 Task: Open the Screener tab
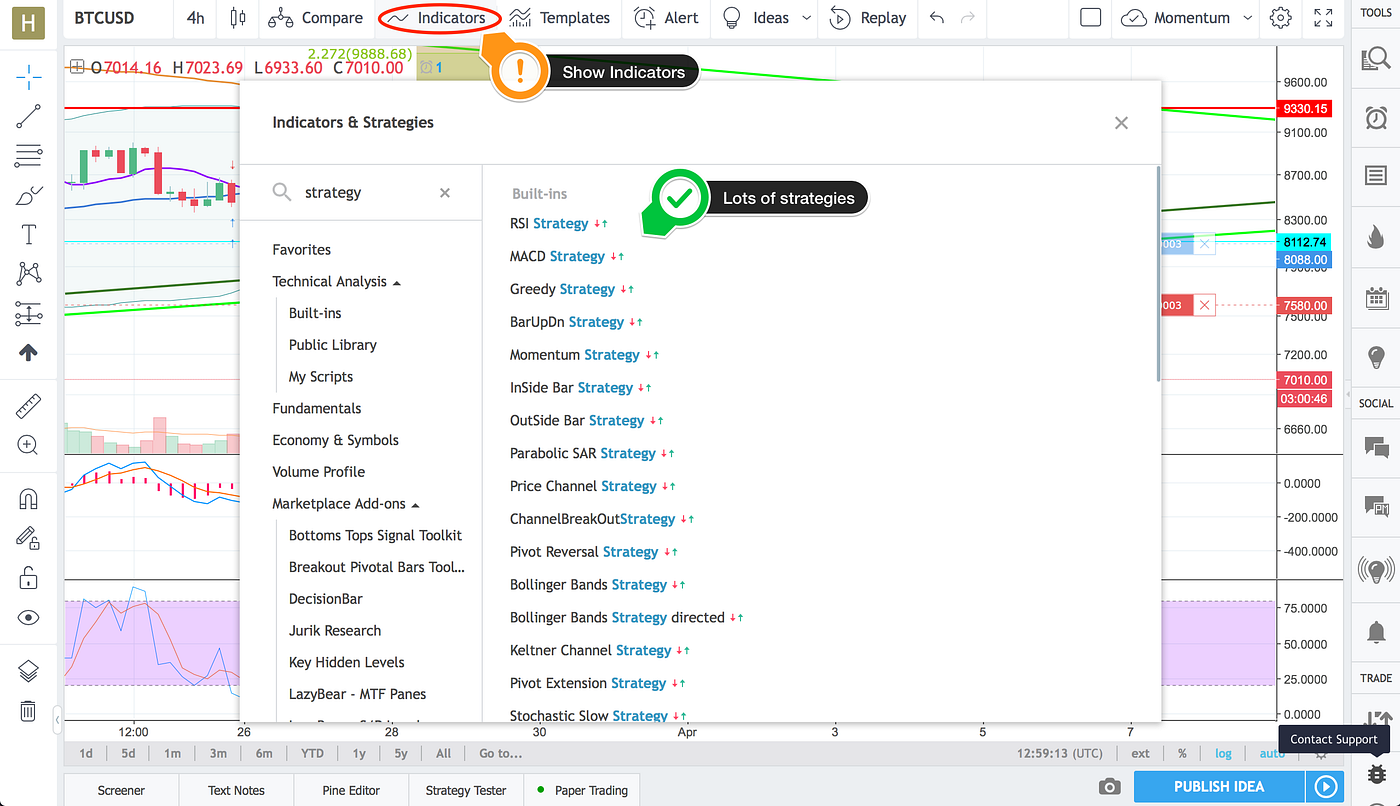coord(121,790)
